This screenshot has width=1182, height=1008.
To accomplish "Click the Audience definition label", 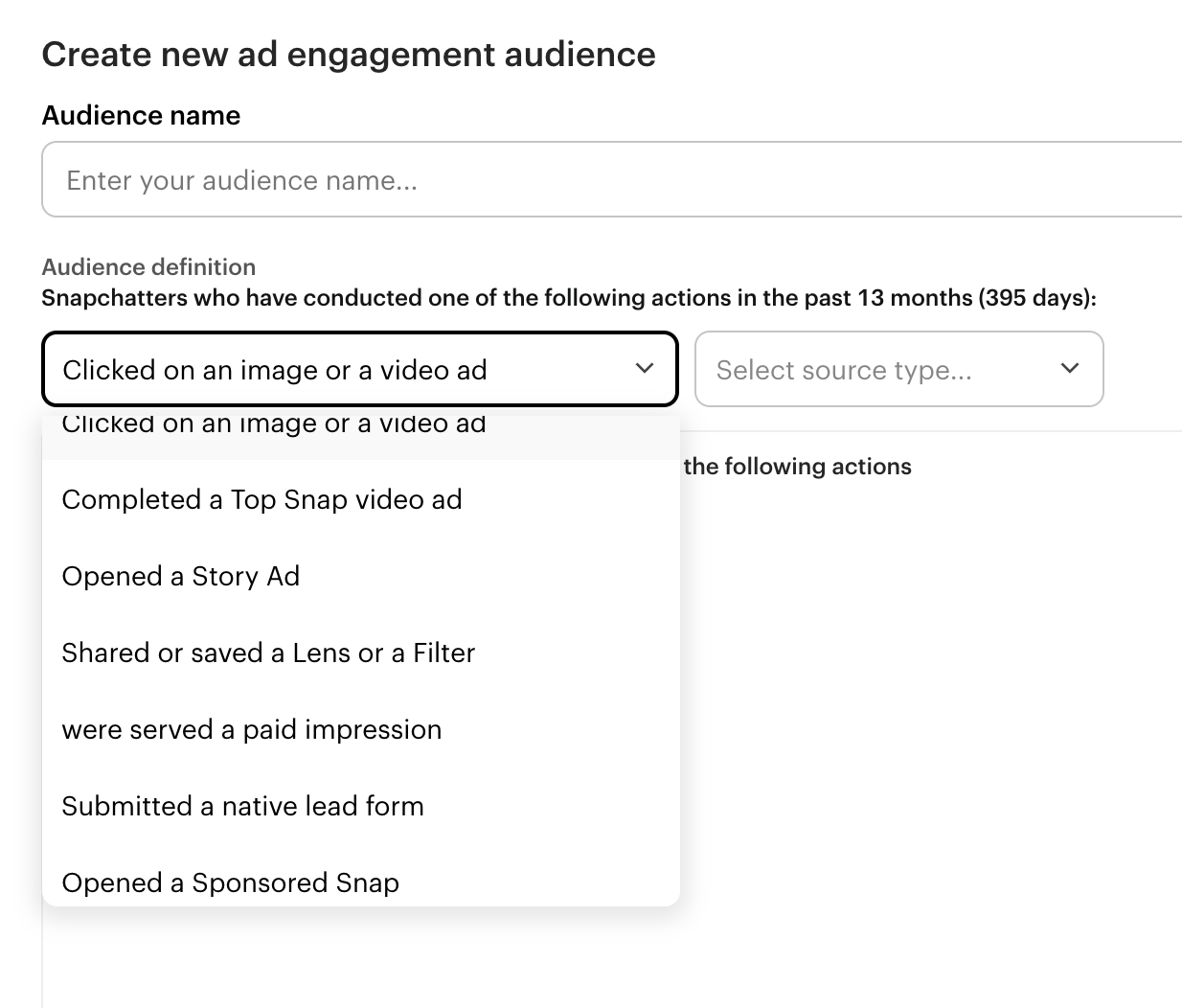I will 148,266.
